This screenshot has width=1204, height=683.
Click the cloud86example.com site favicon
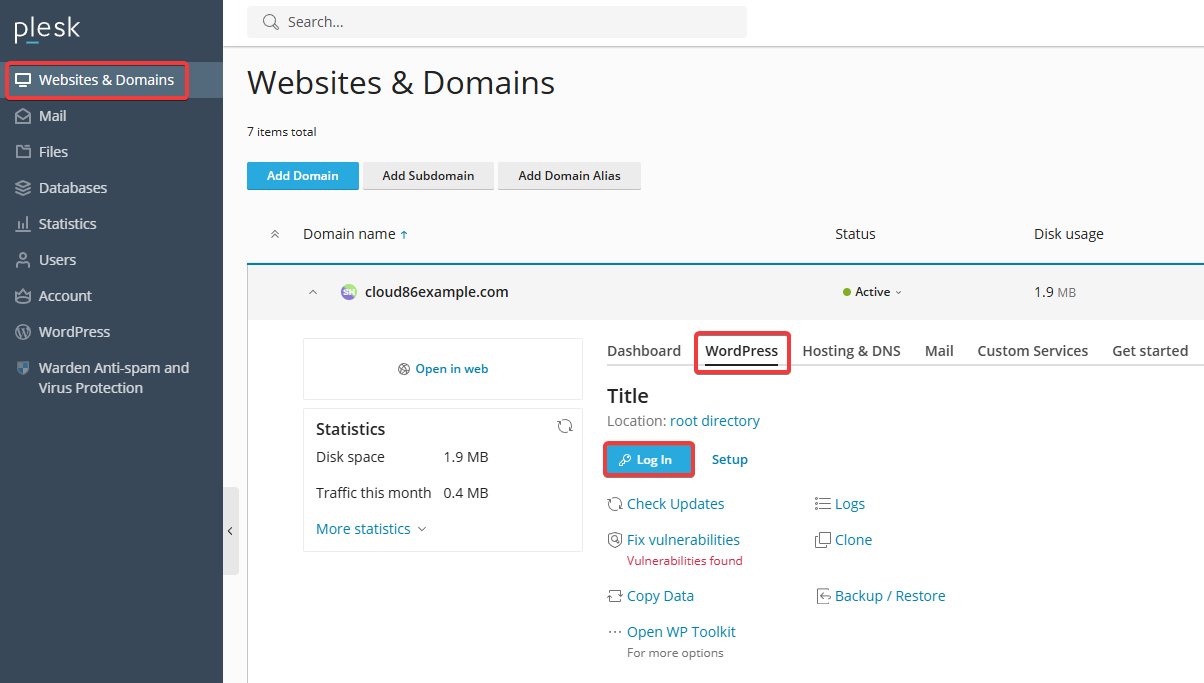(x=348, y=292)
